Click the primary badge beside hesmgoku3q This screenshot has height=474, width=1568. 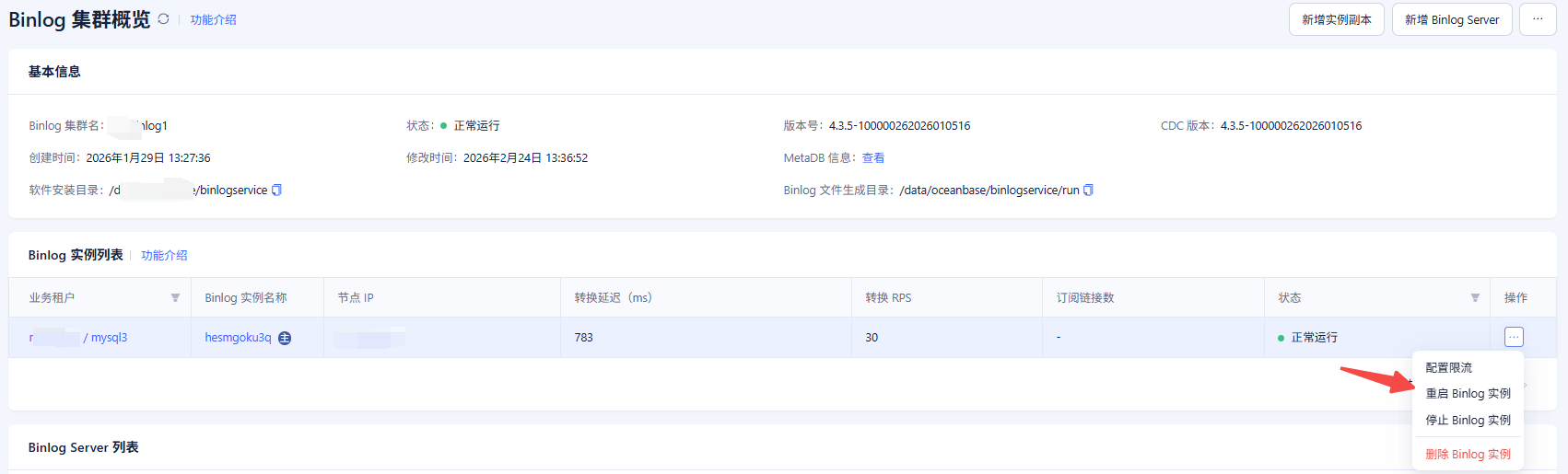[285, 338]
